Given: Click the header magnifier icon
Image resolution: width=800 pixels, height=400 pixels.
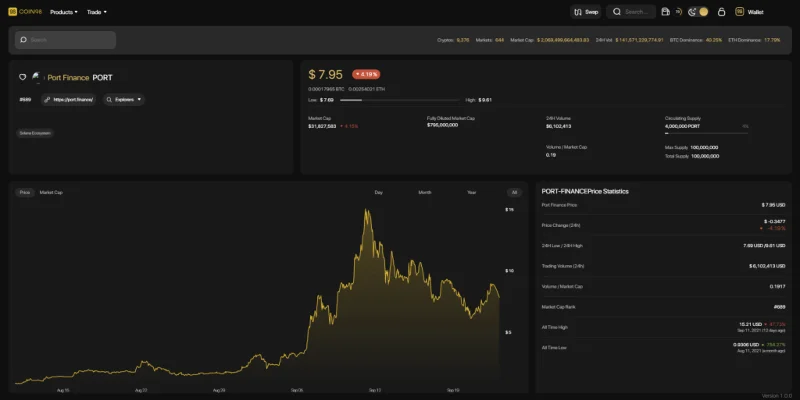Looking at the screenshot, I should coord(617,12).
